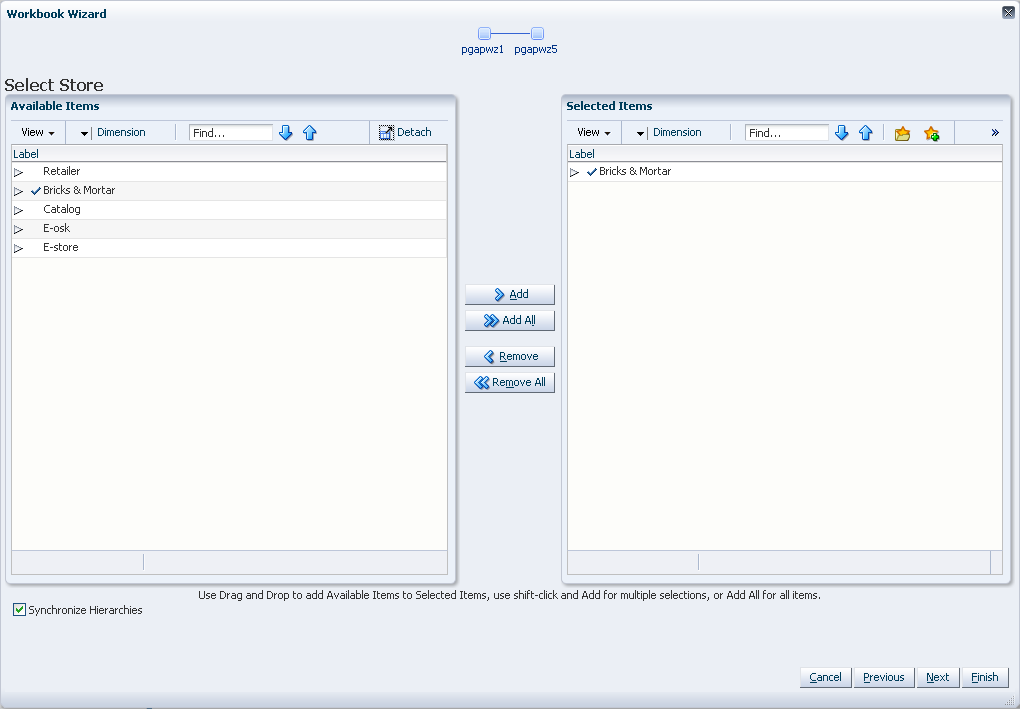Open View menu in Selected Items
1020x709 pixels.
tap(594, 132)
